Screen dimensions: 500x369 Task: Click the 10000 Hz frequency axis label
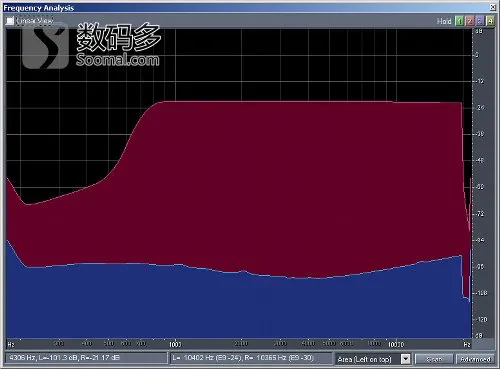[x=396, y=344]
